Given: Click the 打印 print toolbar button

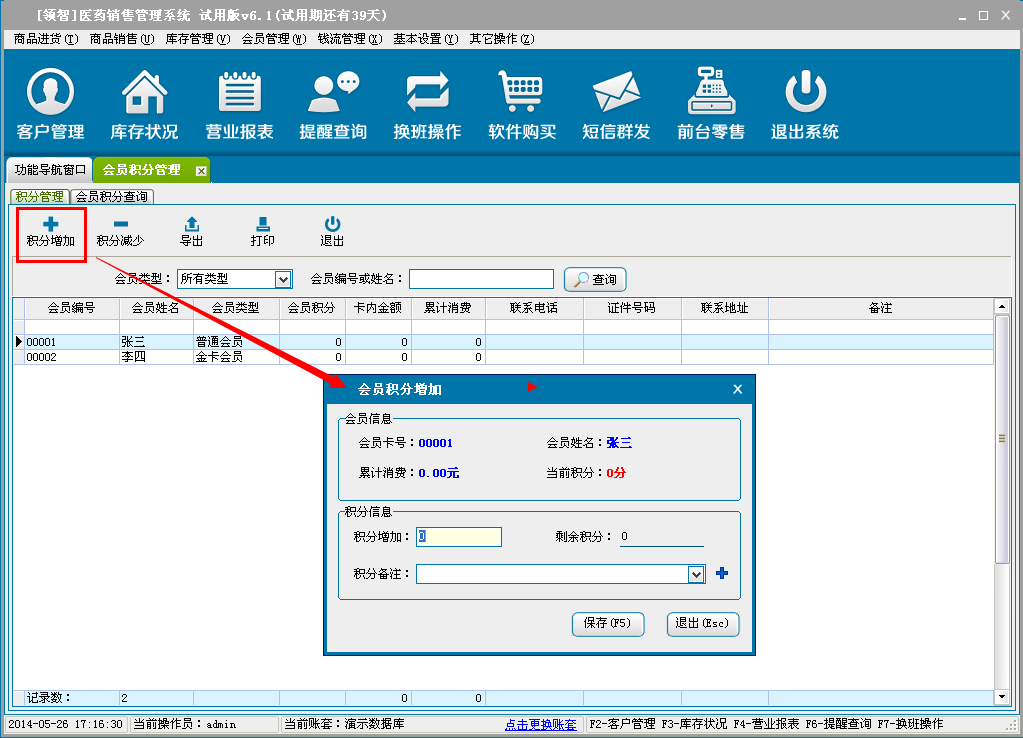Looking at the screenshot, I should [262, 232].
